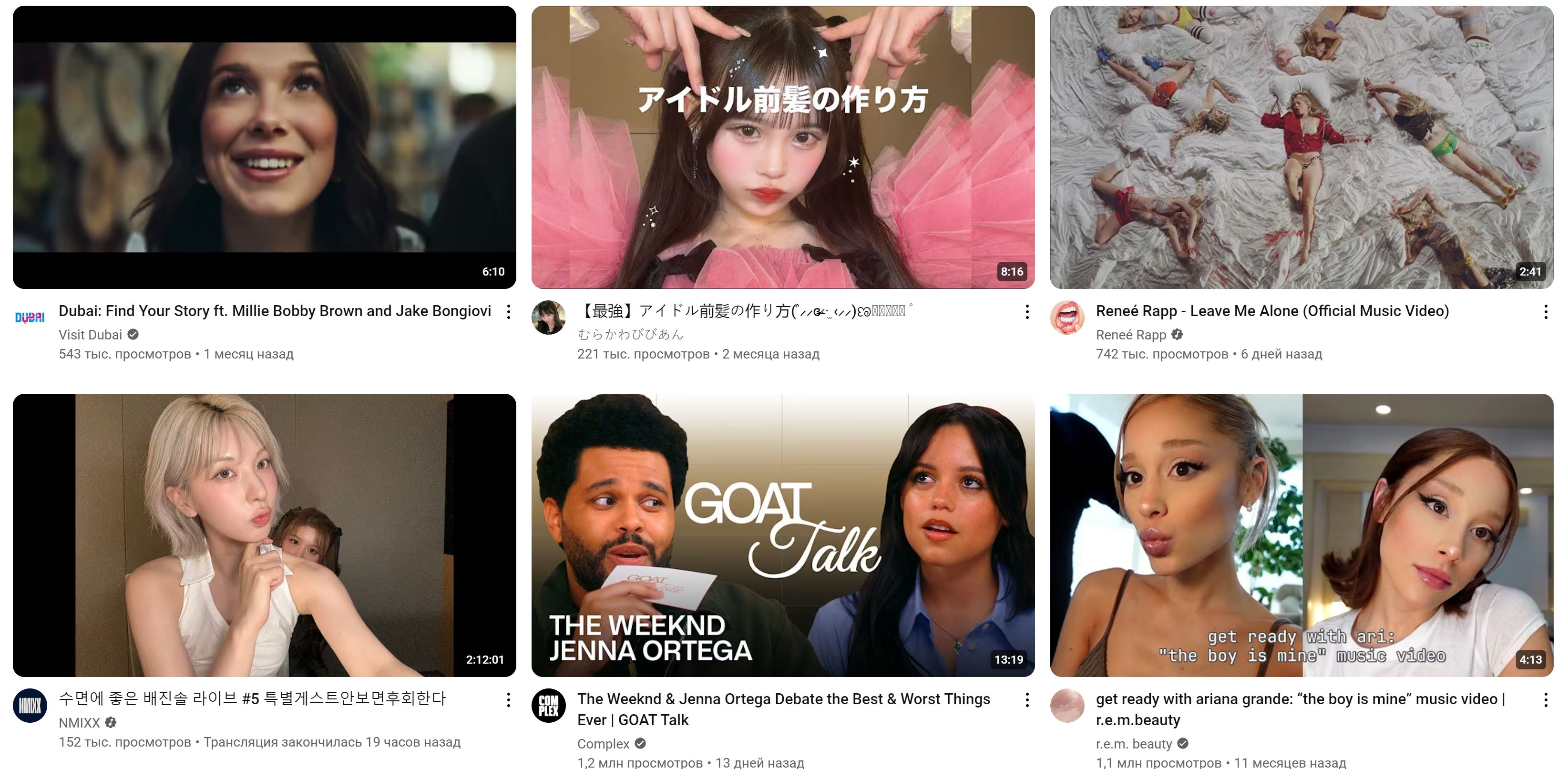Open title 'Dubai: Find Your Story ft. Millie Bobby Brown'
This screenshot has height=769, width=1568.
pyautogui.click(x=275, y=311)
